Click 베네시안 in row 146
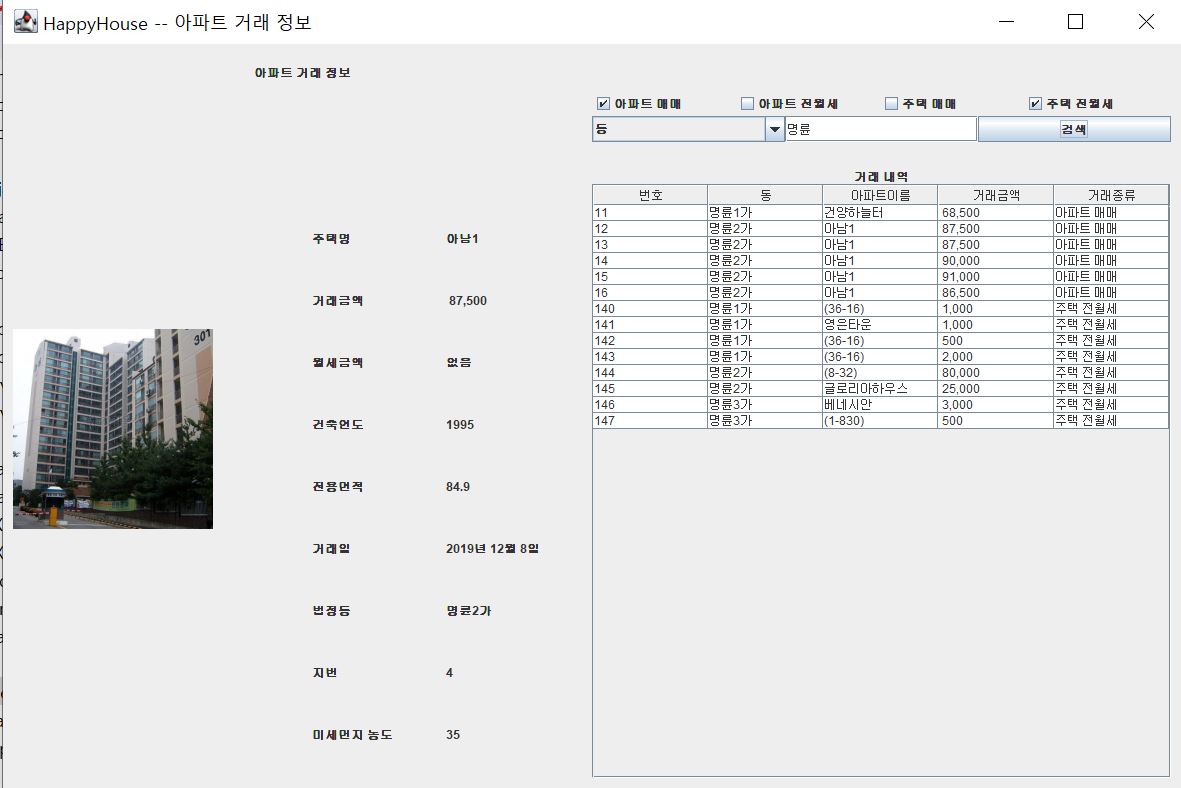 847,405
